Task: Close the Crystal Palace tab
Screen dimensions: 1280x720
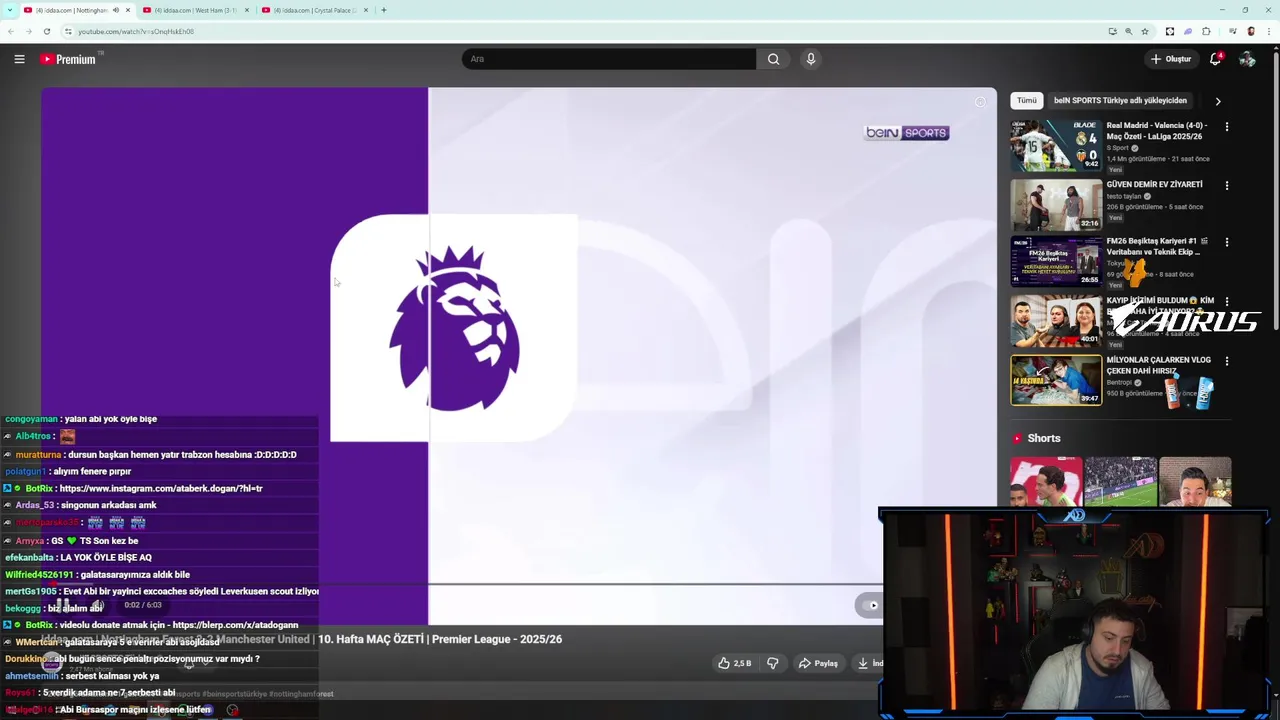Action: pos(365,10)
